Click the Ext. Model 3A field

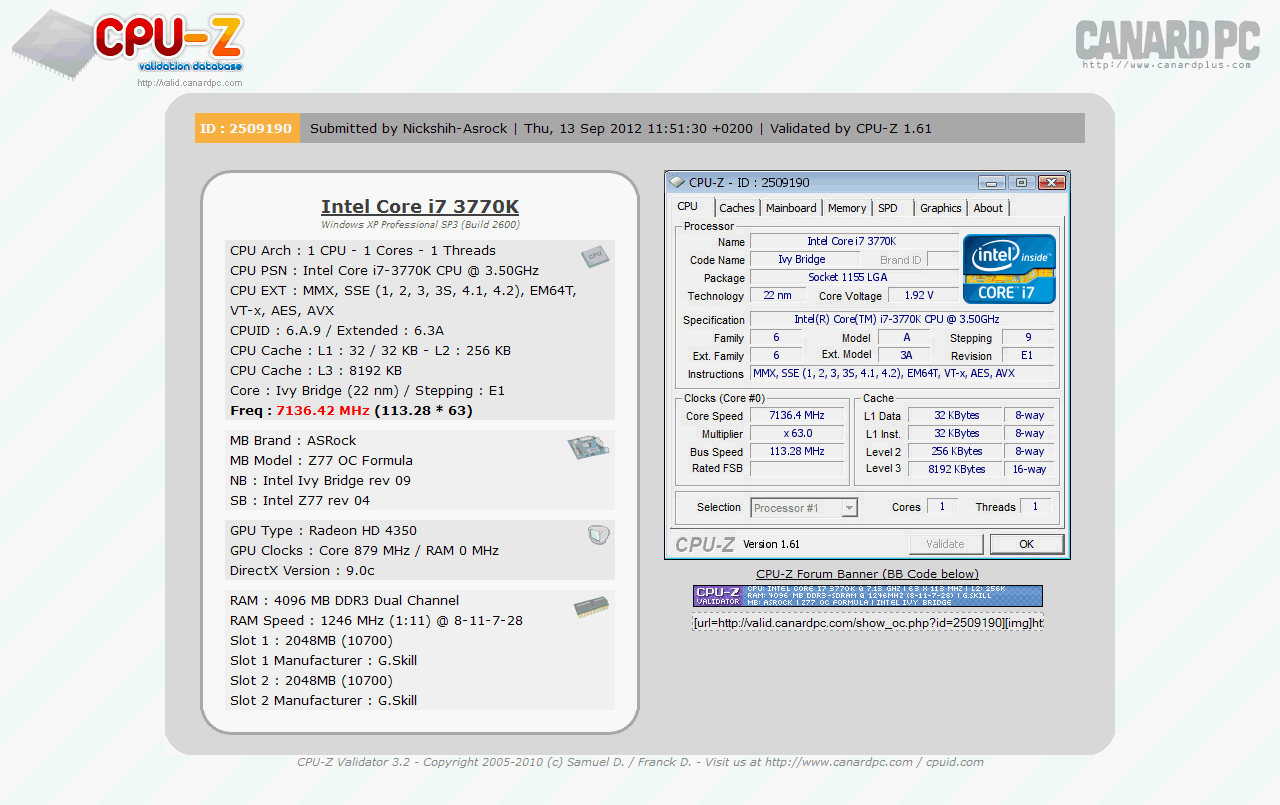tap(906, 356)
